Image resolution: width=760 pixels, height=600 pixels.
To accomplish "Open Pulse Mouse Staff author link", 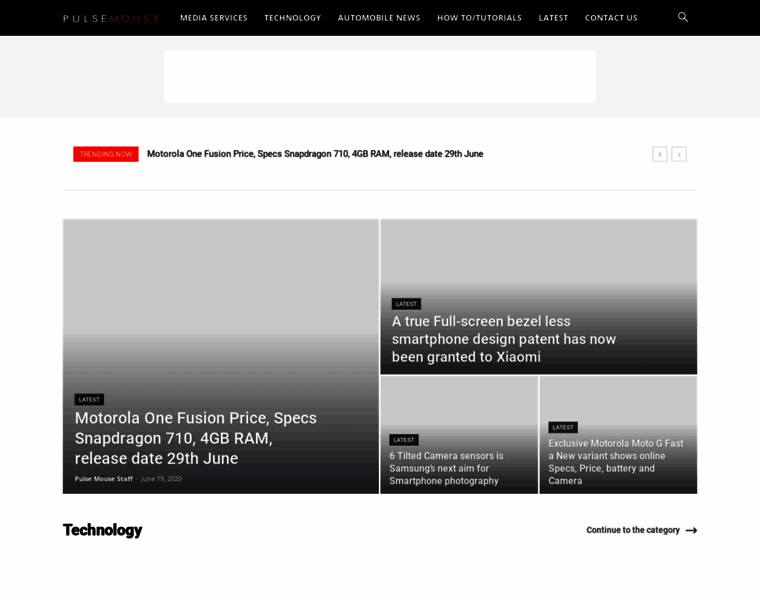I will click(x=104, y=479).
